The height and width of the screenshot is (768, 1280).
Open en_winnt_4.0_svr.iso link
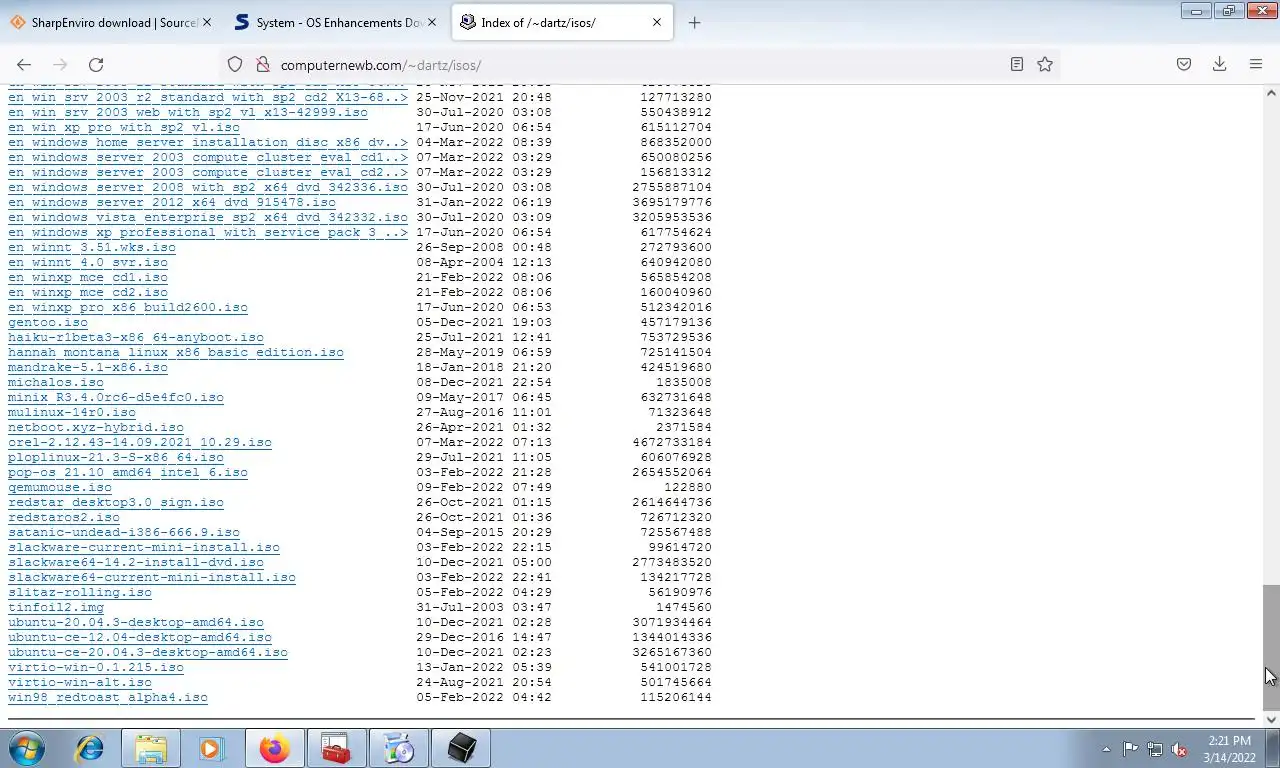click(x=88, y=262)
